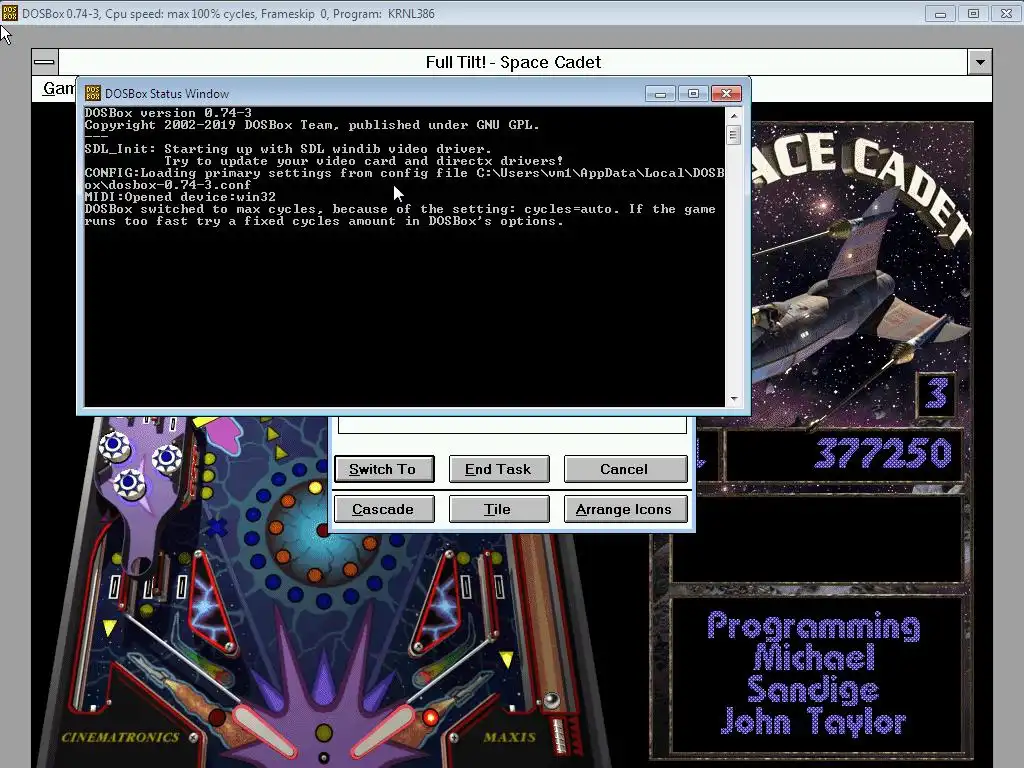Click Status Window scrollbar down arrow
The width and height of the screenshot is (1024, 768).
[x=734, y=398]
